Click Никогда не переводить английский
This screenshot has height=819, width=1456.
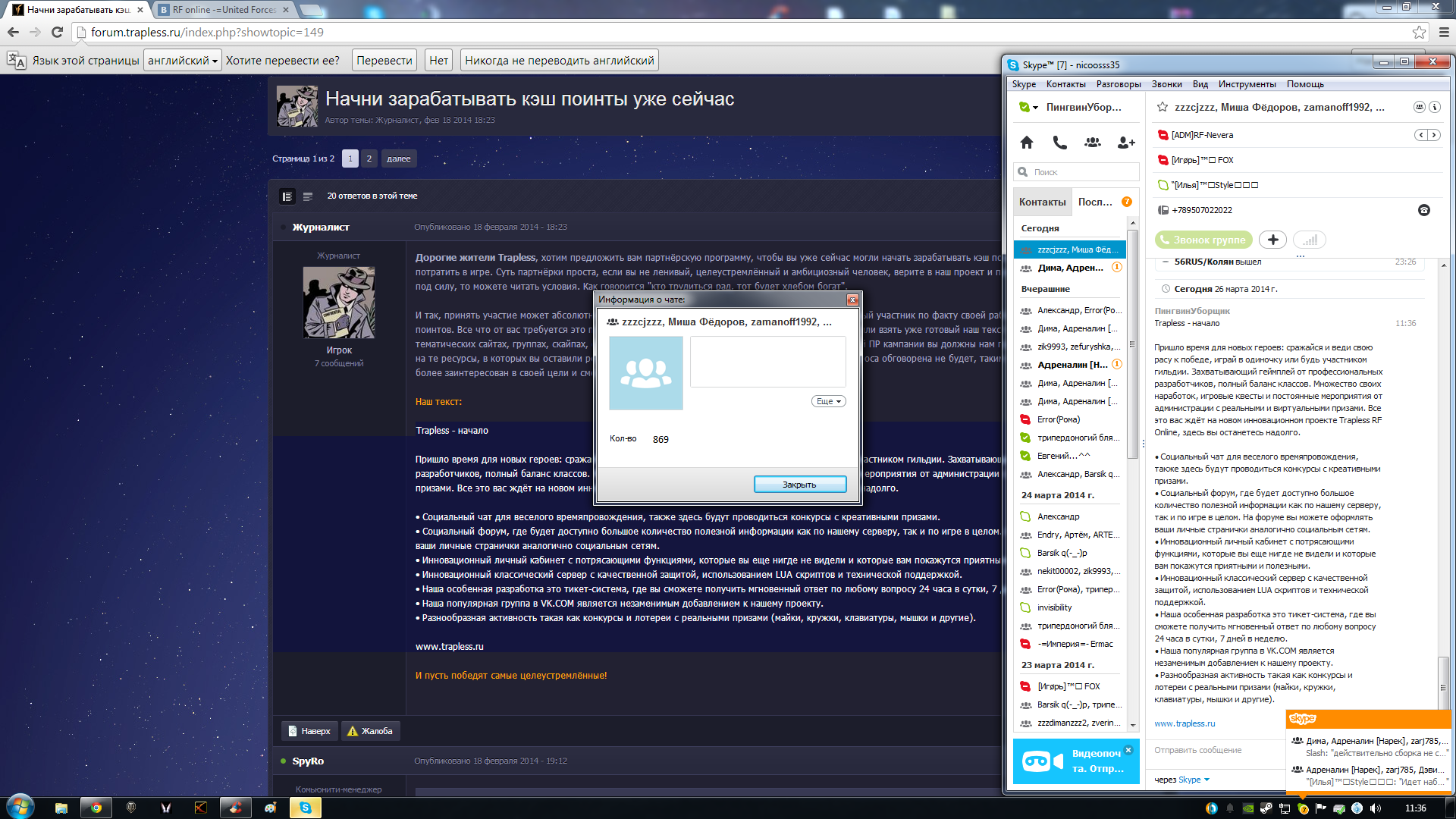pos(560,61)
